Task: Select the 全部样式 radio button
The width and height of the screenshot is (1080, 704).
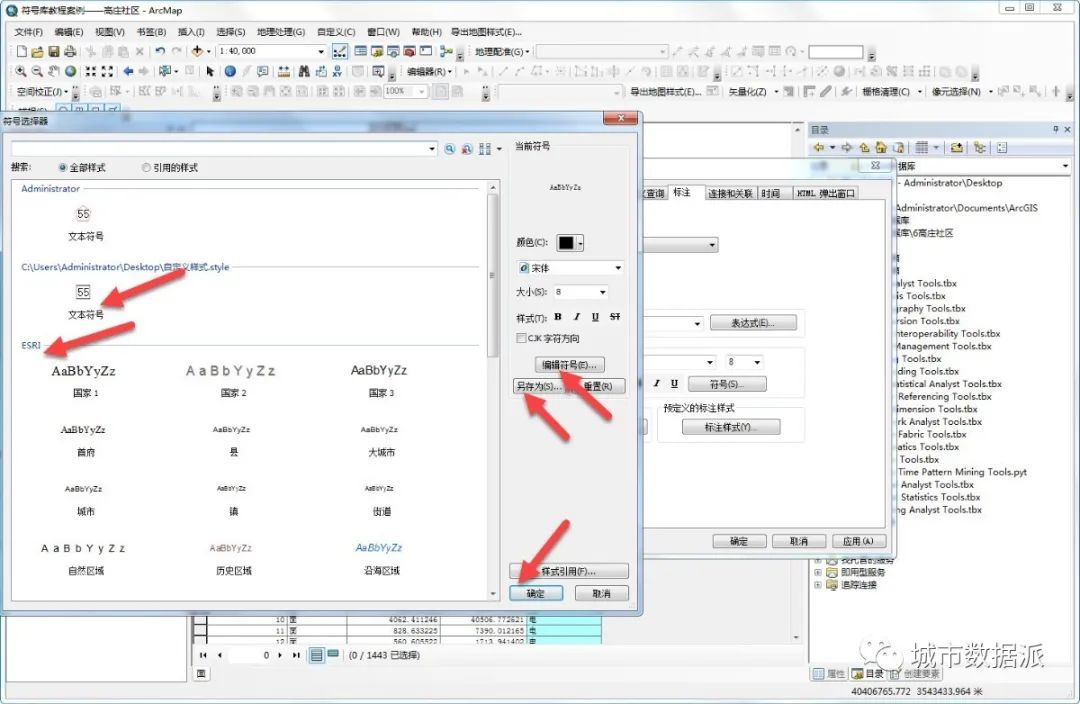Action: [63, 167]
